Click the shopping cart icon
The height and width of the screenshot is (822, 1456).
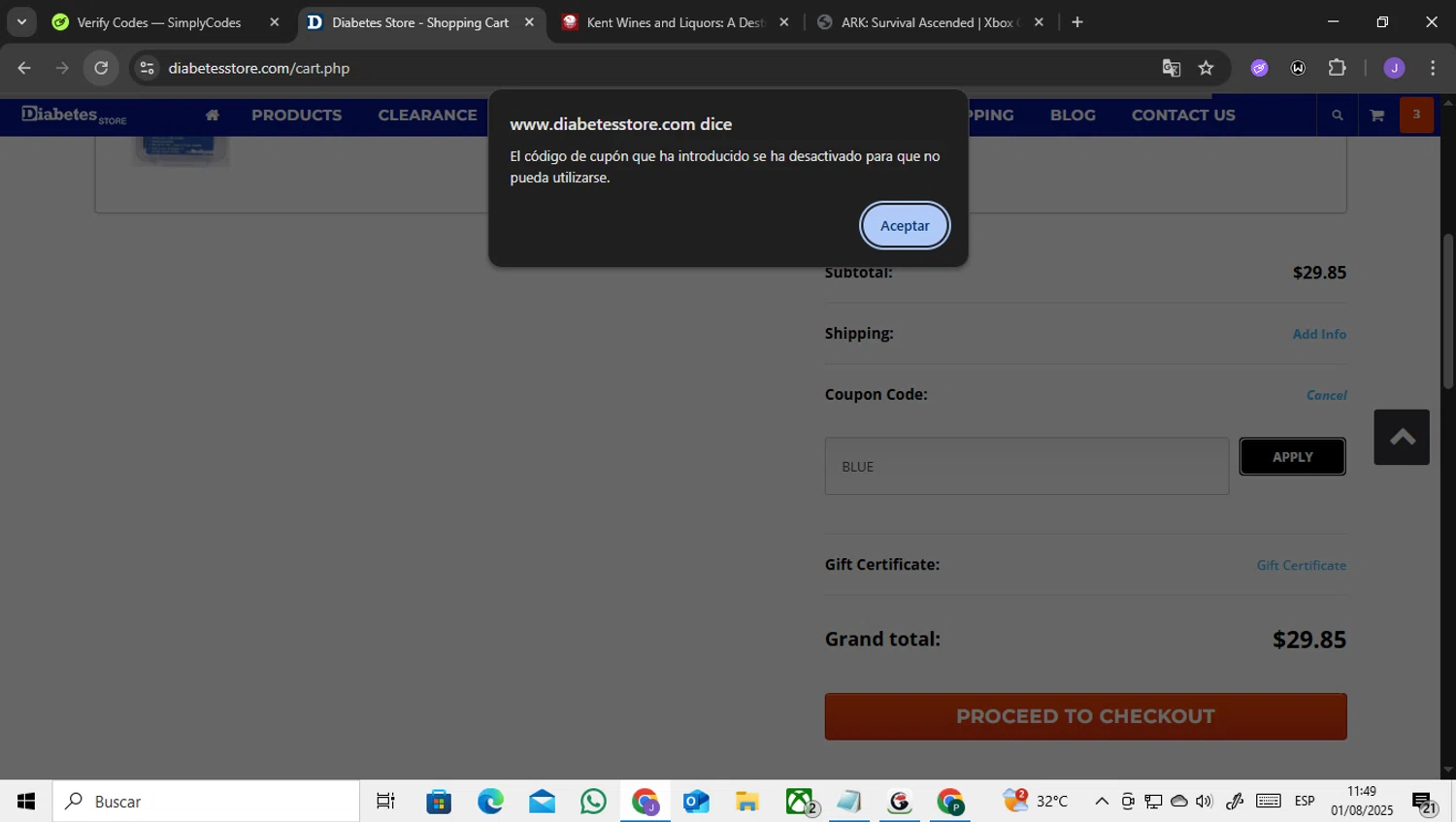1376,115
